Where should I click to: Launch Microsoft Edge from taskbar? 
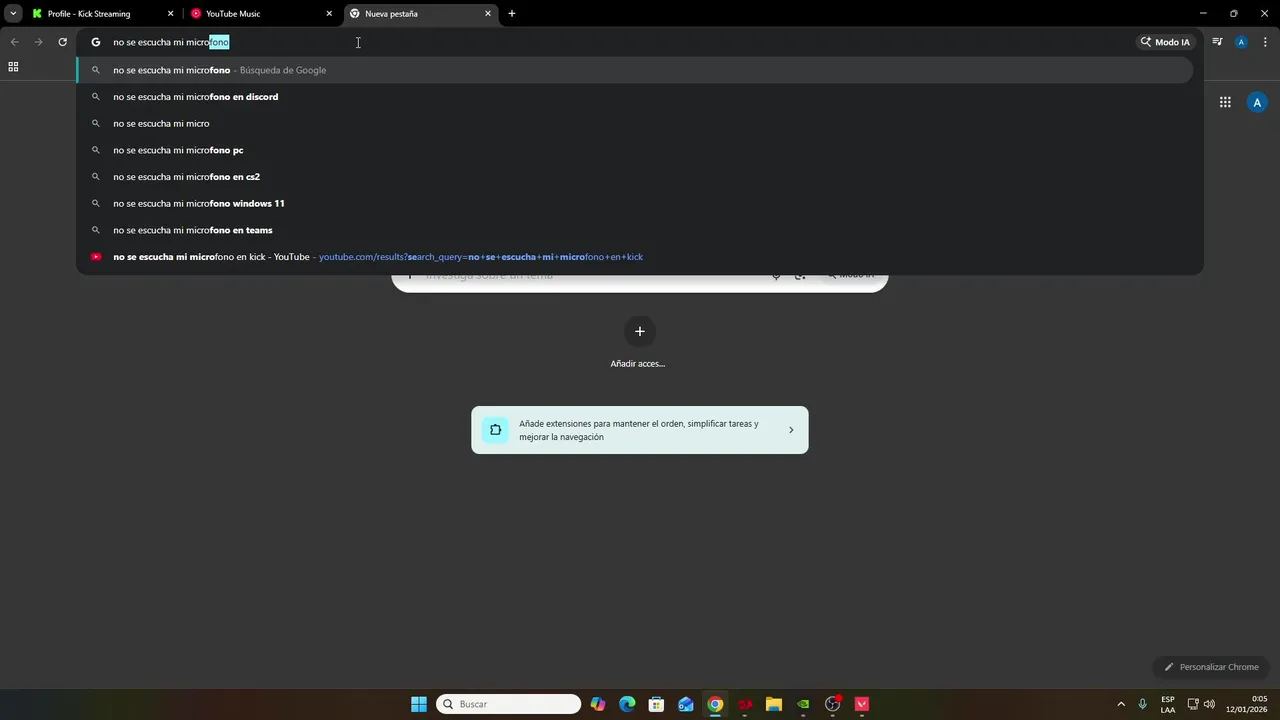click(x=627, y=704)
